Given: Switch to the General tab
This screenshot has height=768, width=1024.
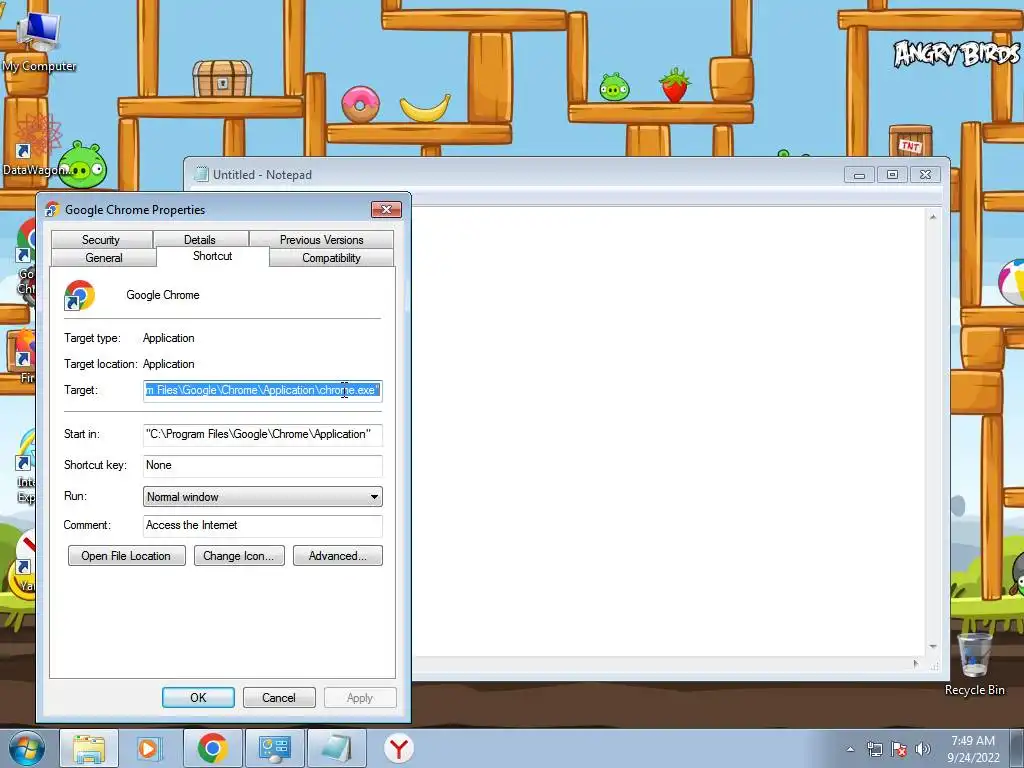Looking at the screenshot, I should [104, 258].
